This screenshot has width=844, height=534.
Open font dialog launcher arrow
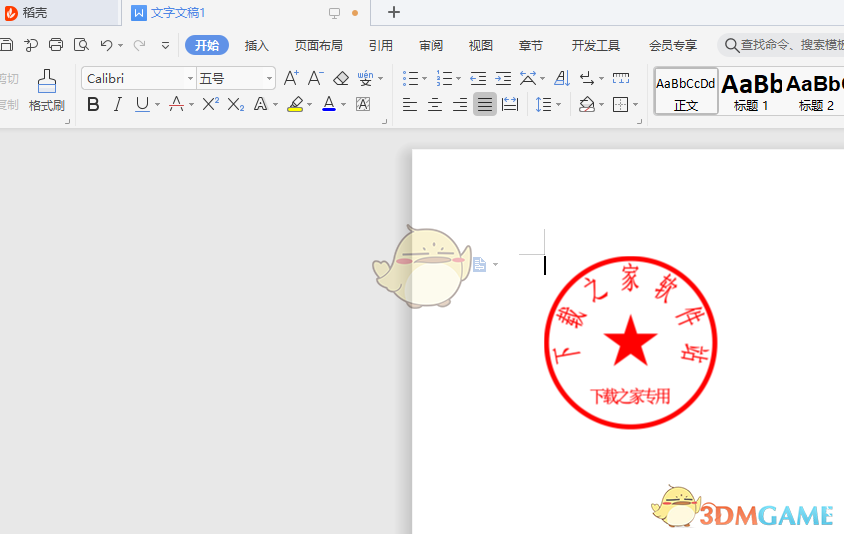click(x=384, y=122)
